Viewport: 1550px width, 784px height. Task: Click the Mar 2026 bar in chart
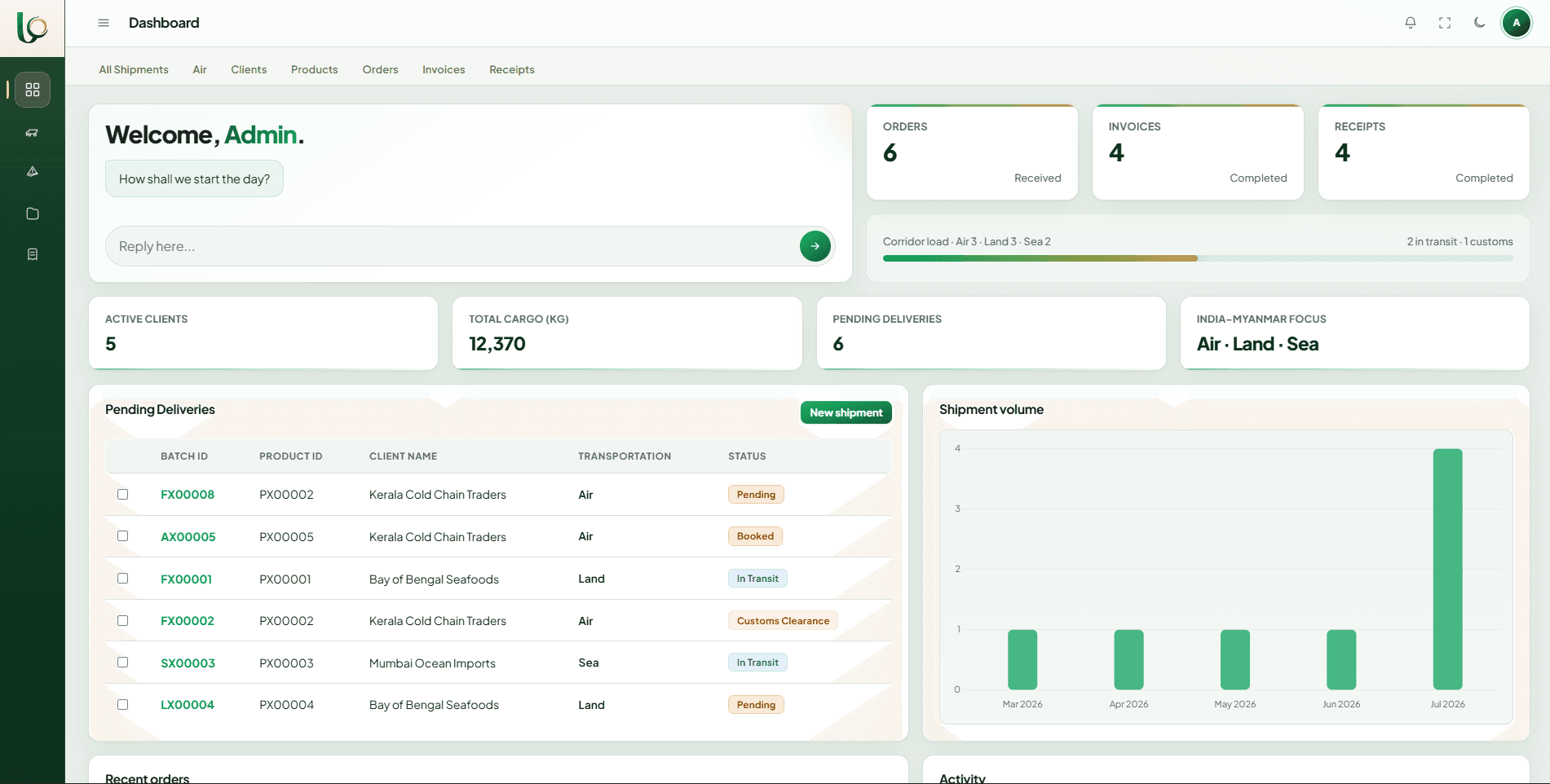pos(1022,659)
